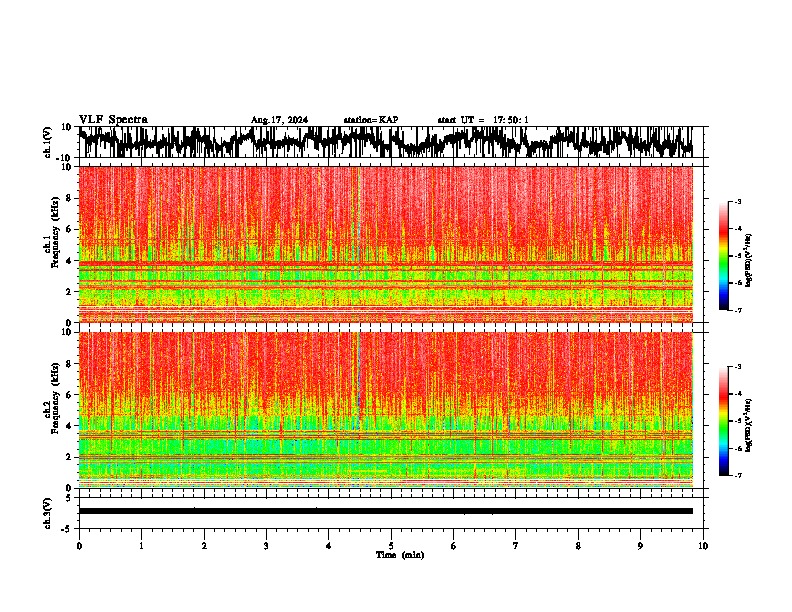Click the ch.2 color scale "-3" label
Image resolution: width=792 pixels, height=612 pixels.
click(x=738, y=367)
